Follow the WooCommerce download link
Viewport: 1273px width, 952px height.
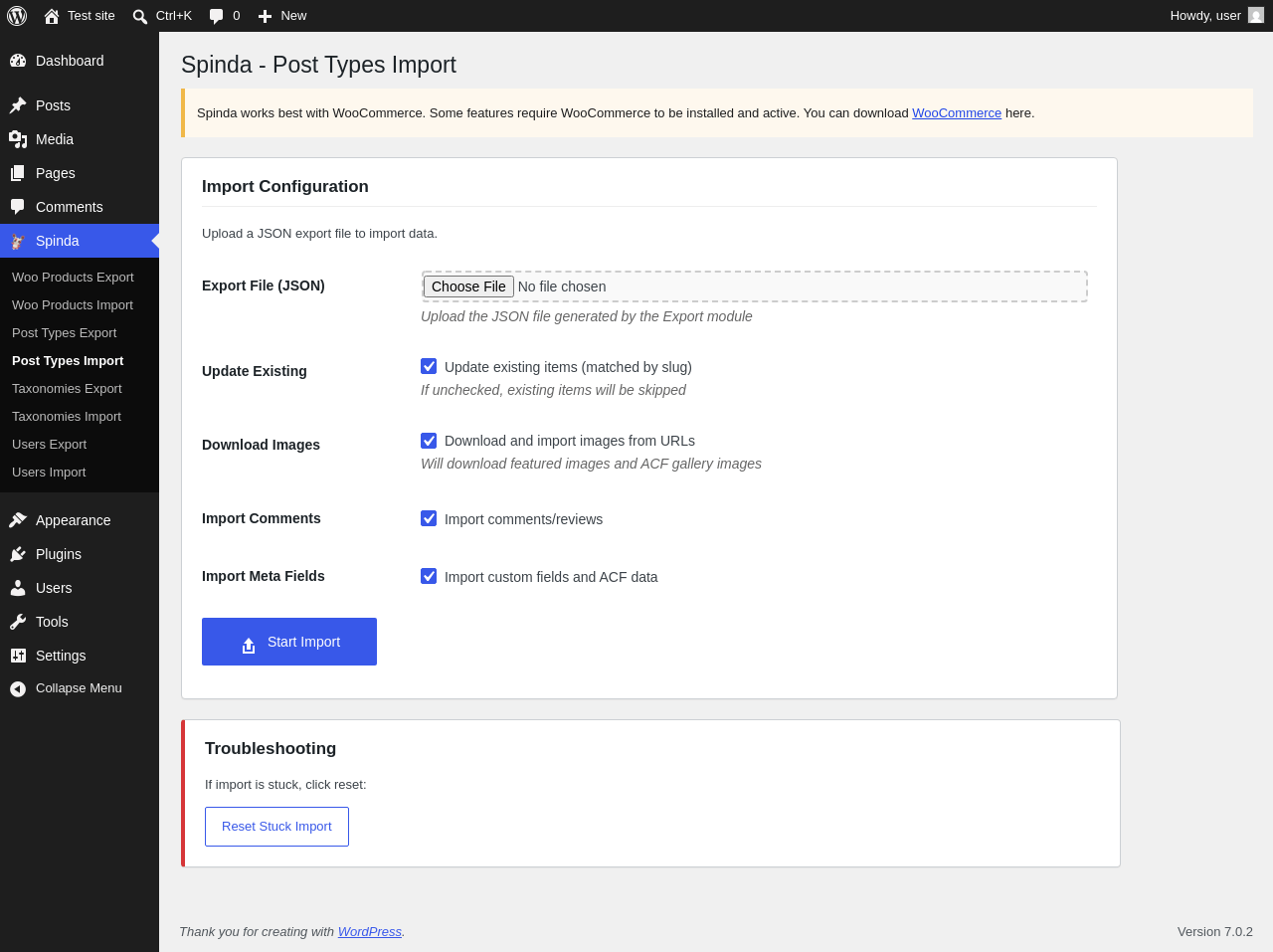click(x=957, y=113)
